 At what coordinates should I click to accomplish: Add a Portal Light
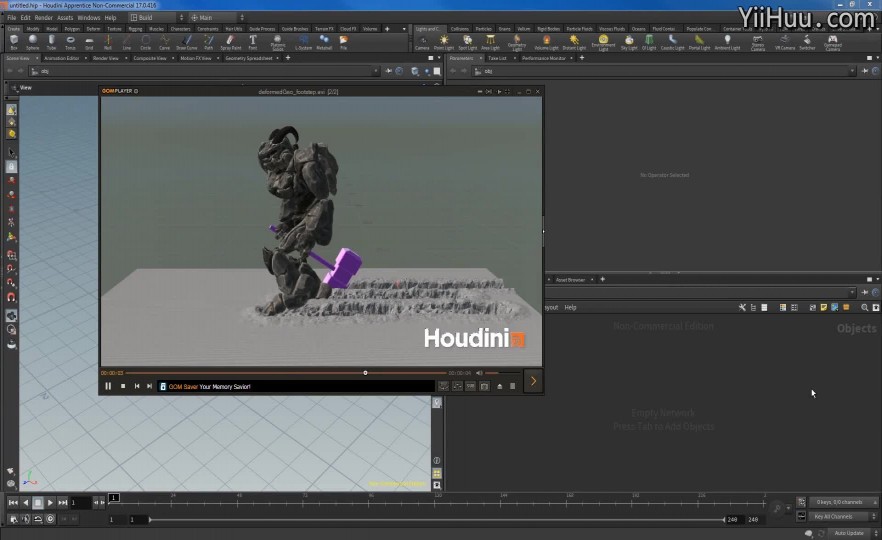[699, 43]
